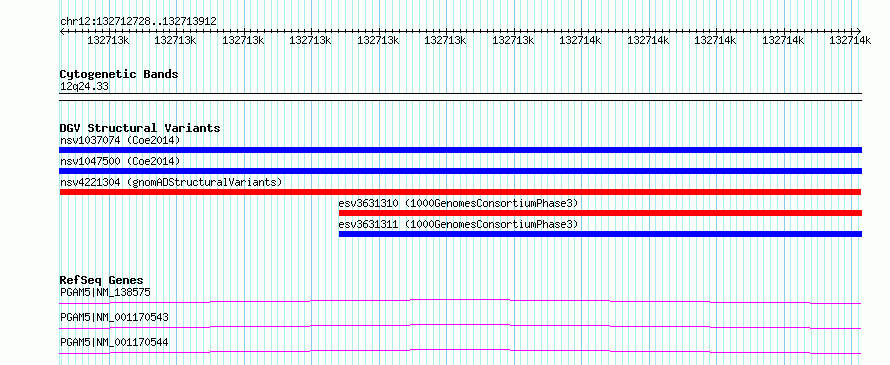Click the right arrow of the ruler
The width and height of the screenshot is (890, 365).
[859, 31]
